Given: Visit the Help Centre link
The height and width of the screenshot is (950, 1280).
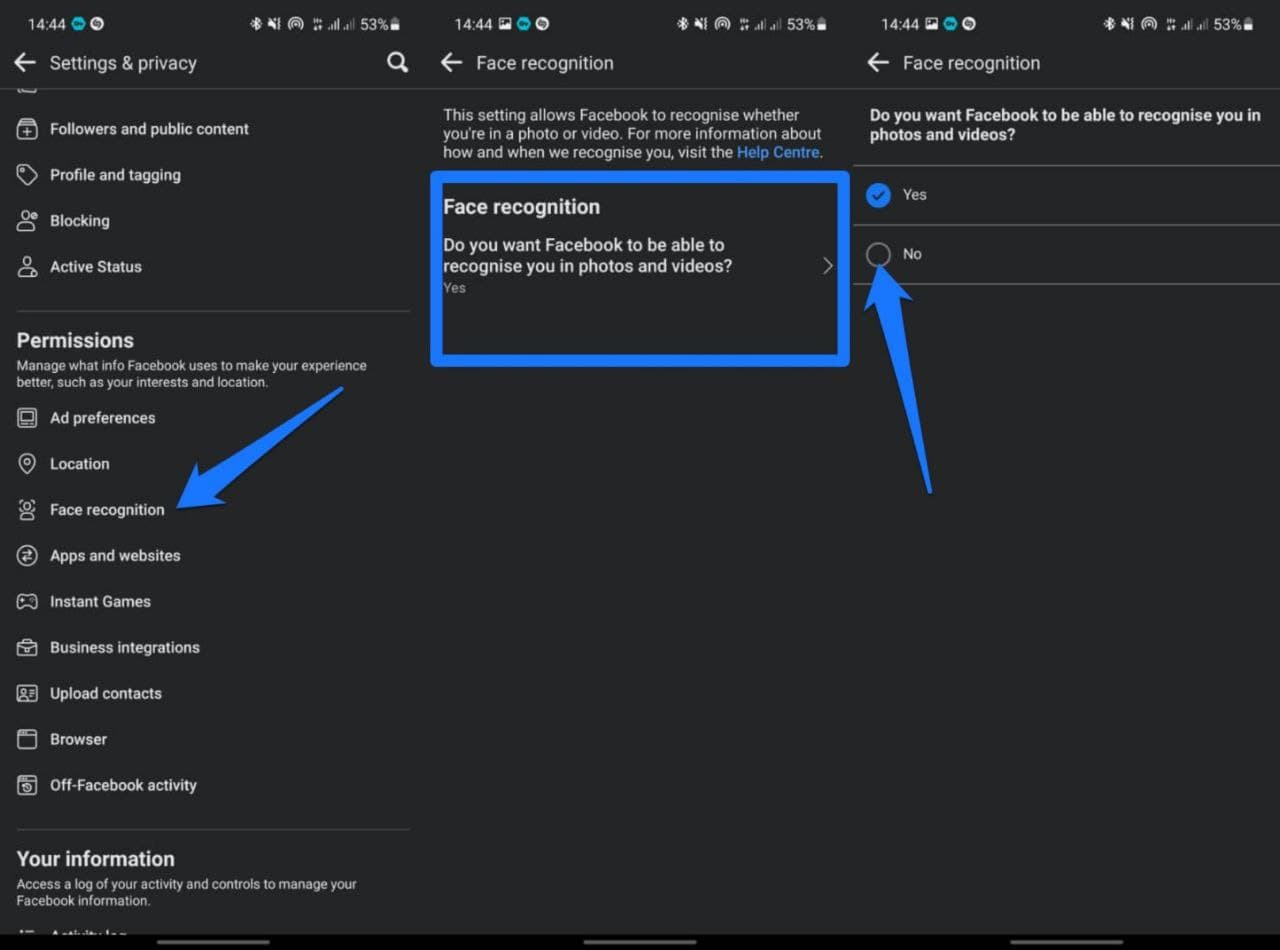Looking at the screenshot, I should [778, 153].
